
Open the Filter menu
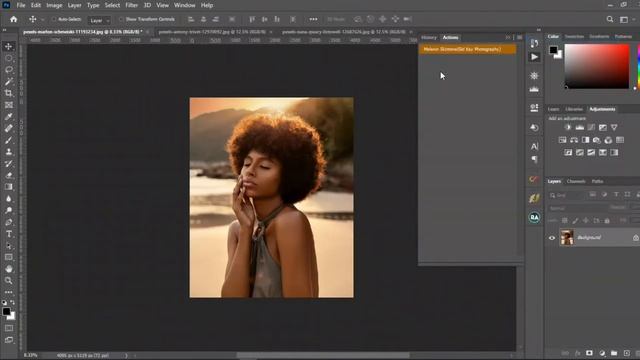[131, 5]
